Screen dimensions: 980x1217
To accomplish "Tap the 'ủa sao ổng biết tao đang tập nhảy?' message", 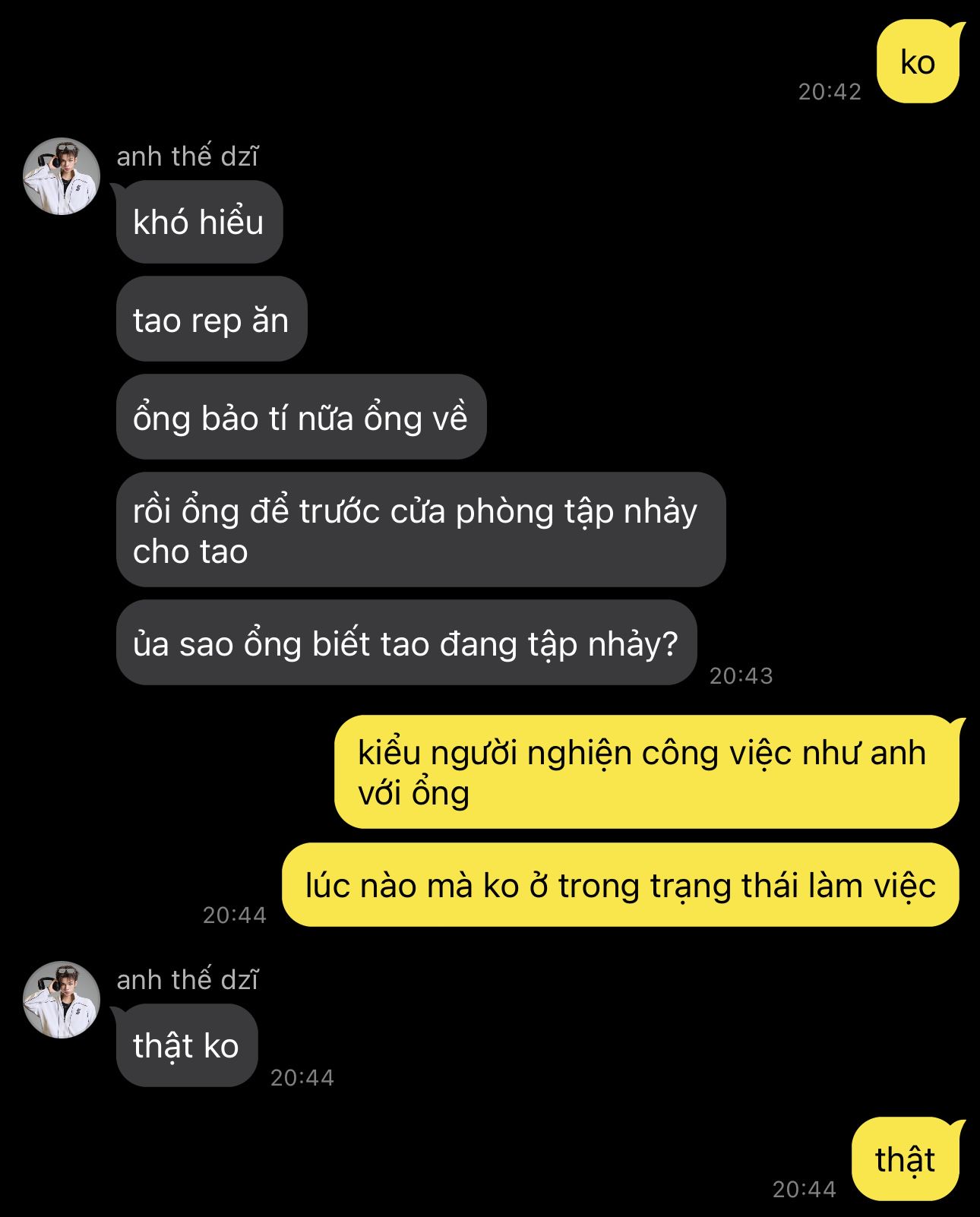I will click(406, 643).
